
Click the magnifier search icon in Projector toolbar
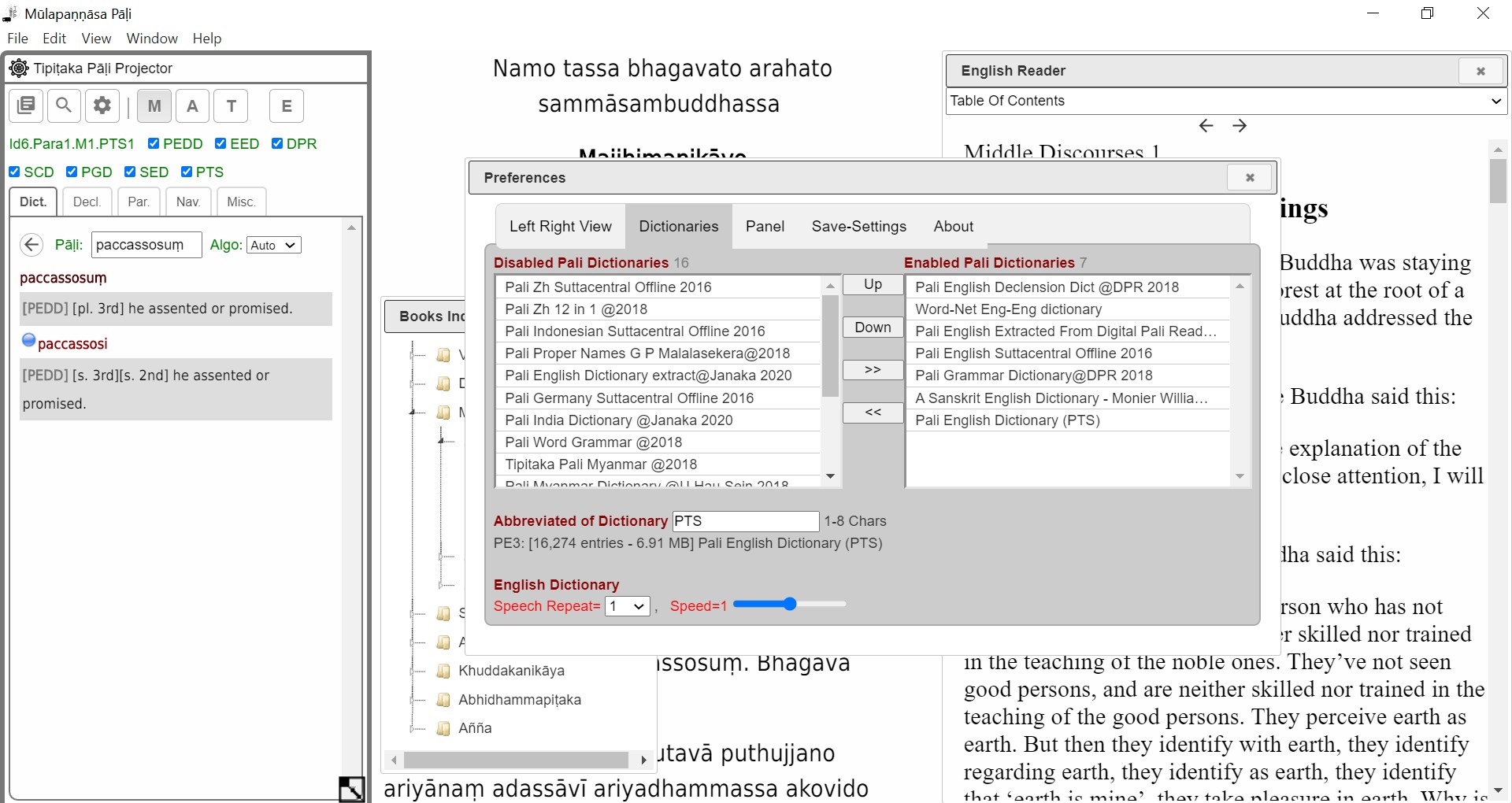64,105
